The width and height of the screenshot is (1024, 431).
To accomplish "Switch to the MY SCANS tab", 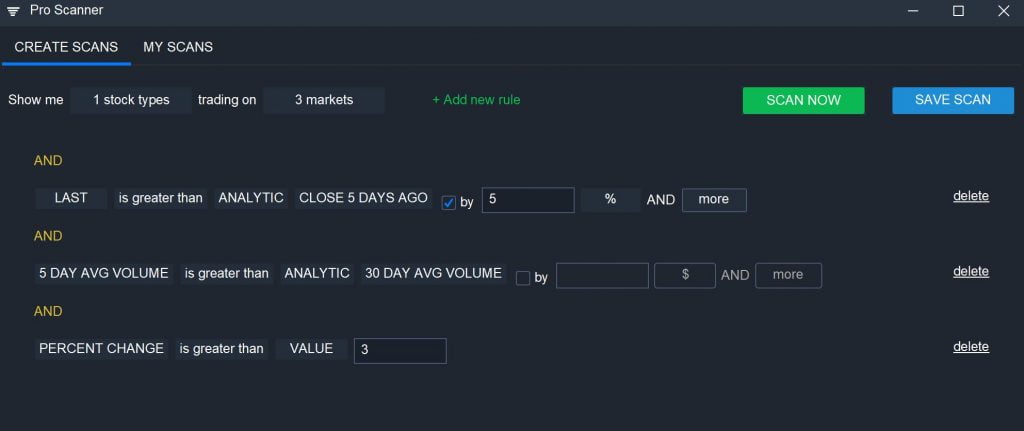I will [178, 47].
